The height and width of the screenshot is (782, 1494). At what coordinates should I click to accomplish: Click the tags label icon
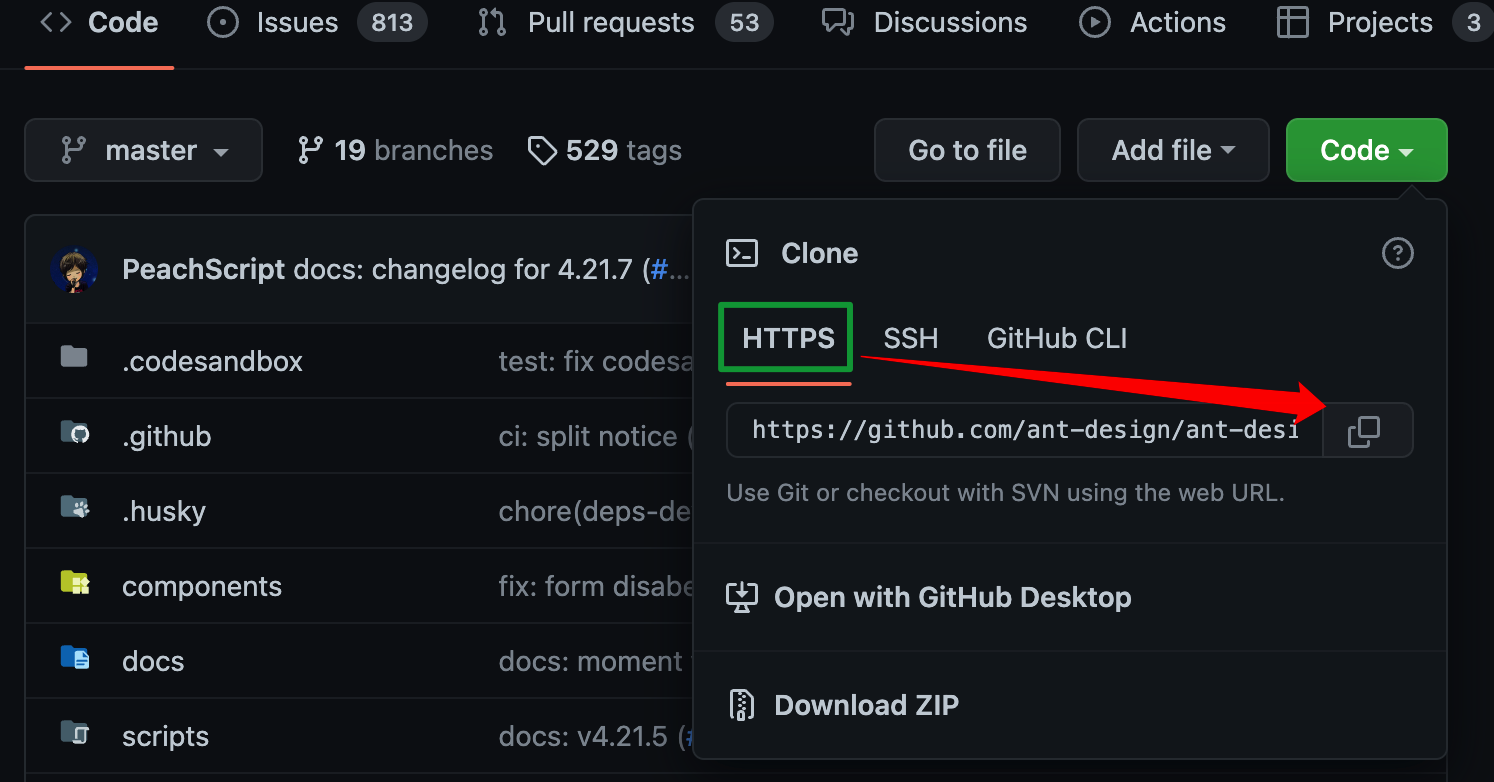pos(542,151)
